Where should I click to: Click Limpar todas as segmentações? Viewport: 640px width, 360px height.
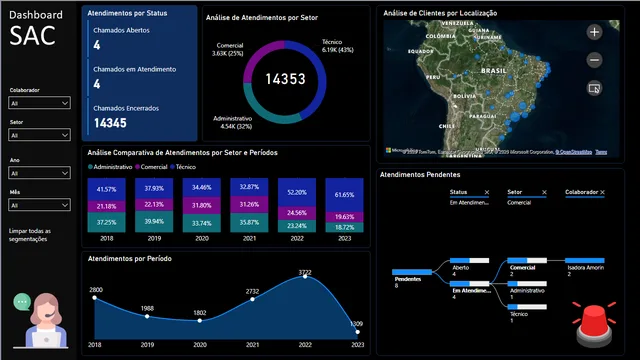coord(30,235)
